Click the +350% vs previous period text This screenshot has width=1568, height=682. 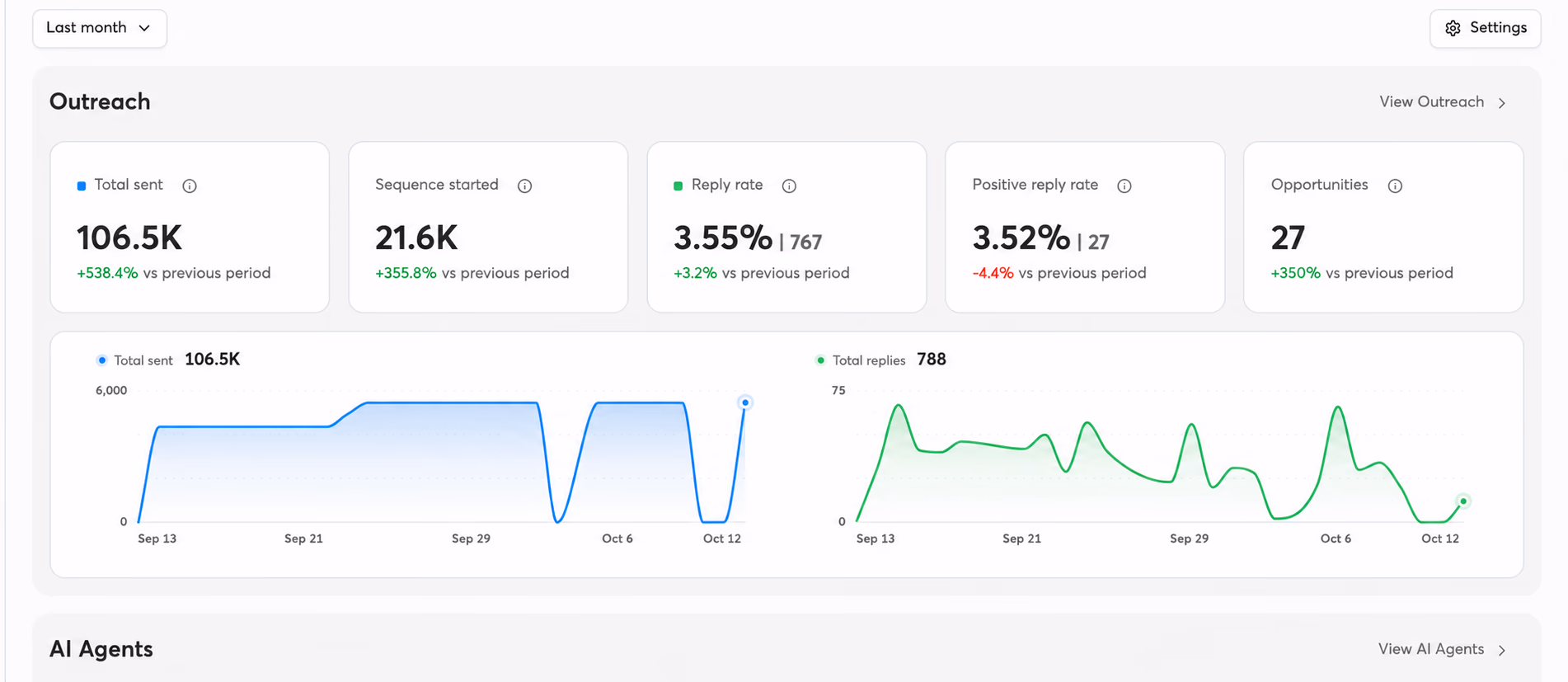pos(1362,273)
